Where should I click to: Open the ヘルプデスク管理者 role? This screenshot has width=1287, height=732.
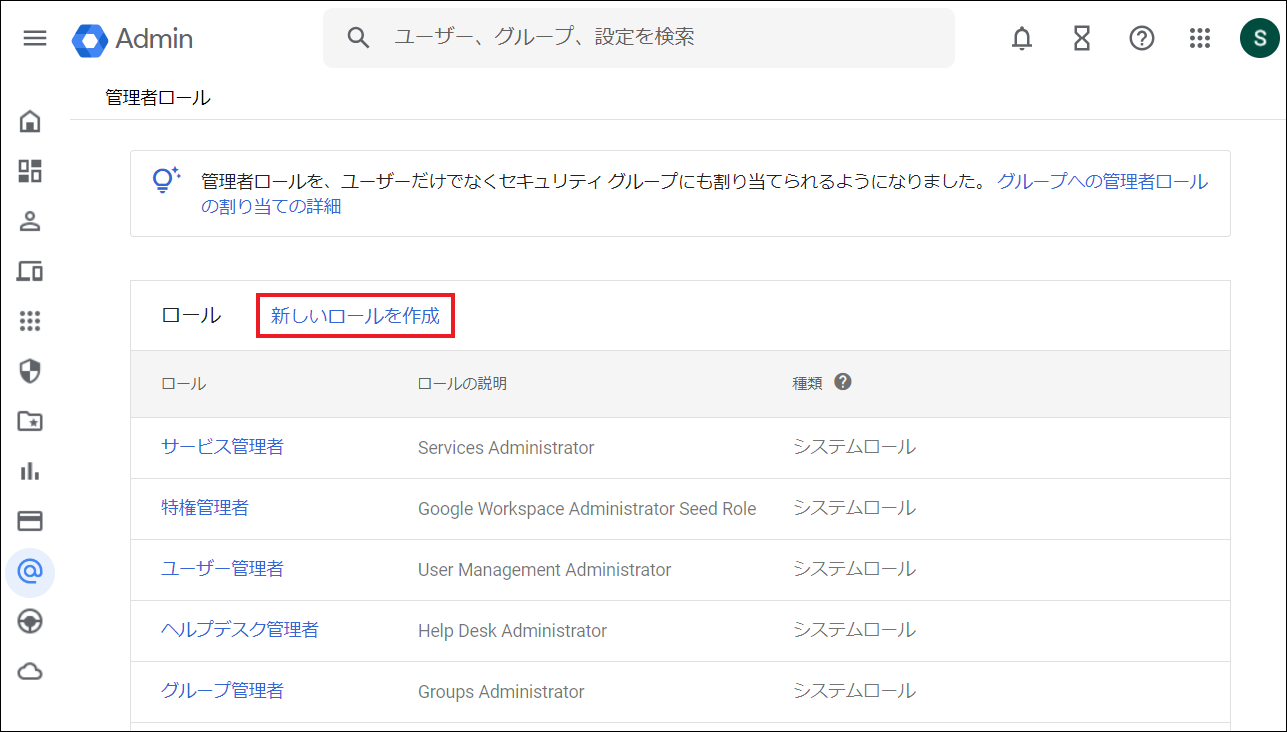240,630
